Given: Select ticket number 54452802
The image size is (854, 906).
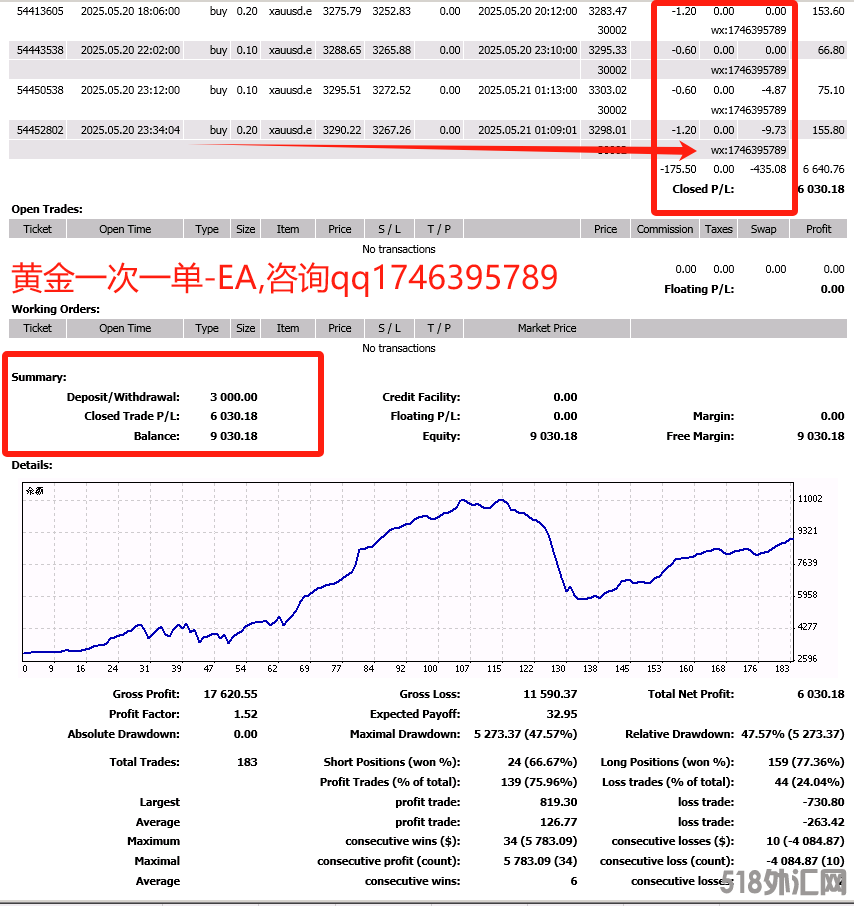Looking at the screenshot, I should [40, 130].
